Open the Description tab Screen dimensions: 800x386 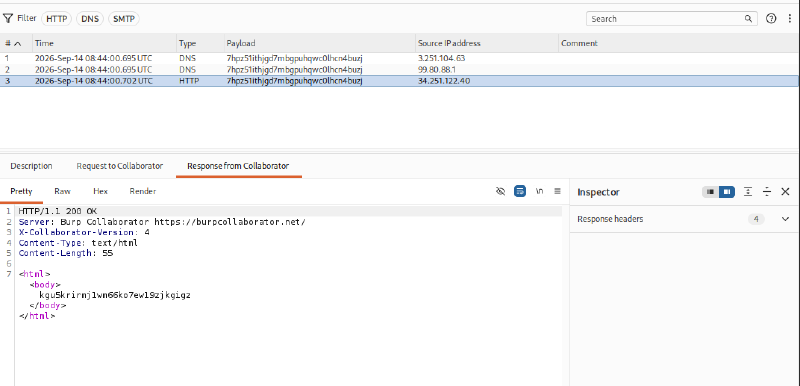pos(31,166)
